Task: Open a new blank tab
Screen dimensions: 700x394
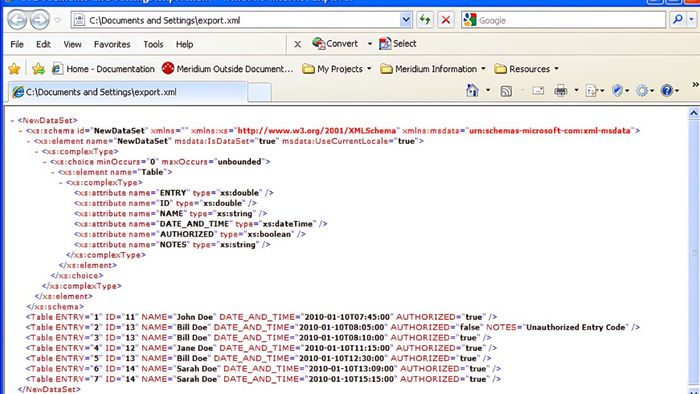Action: click(259, 92)
